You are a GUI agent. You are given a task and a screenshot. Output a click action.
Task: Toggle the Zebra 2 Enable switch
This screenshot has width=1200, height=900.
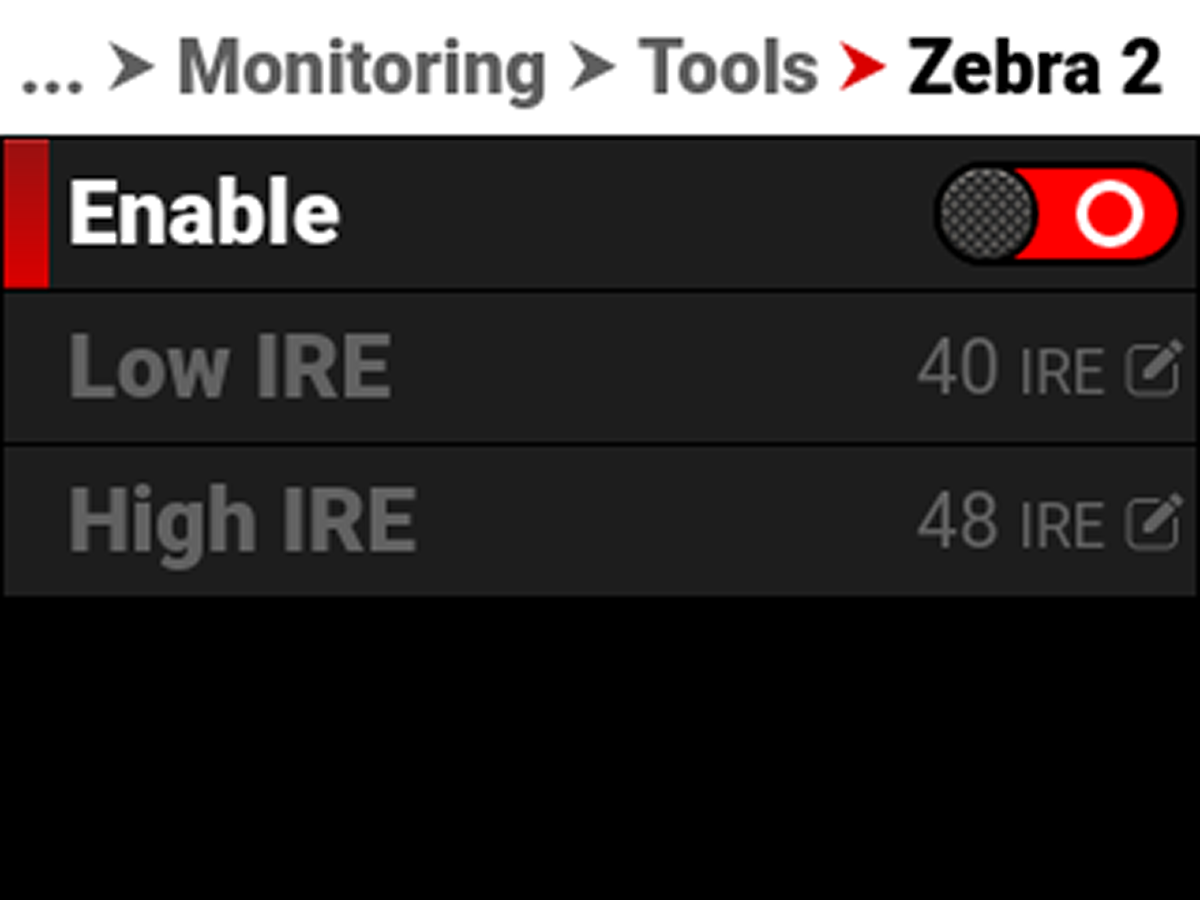[x=1058, y=214]
